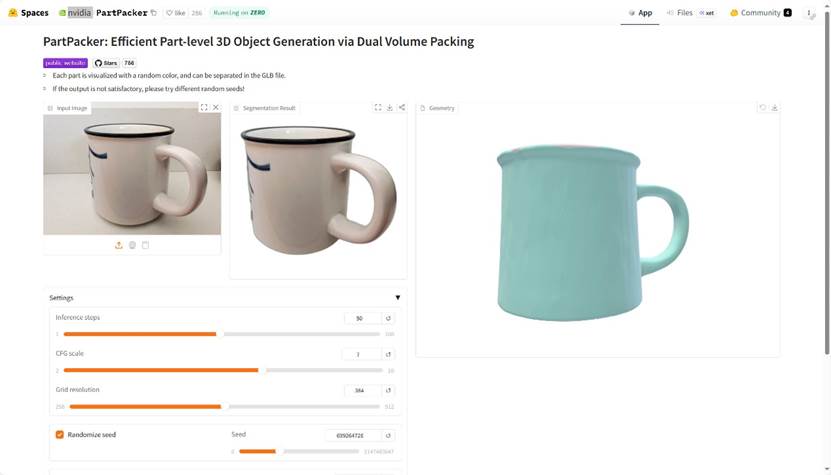Download the Geometry 3D model
The width and height of the screenshot is (831, 475).
pyautogui.click(x=774, y=107)
